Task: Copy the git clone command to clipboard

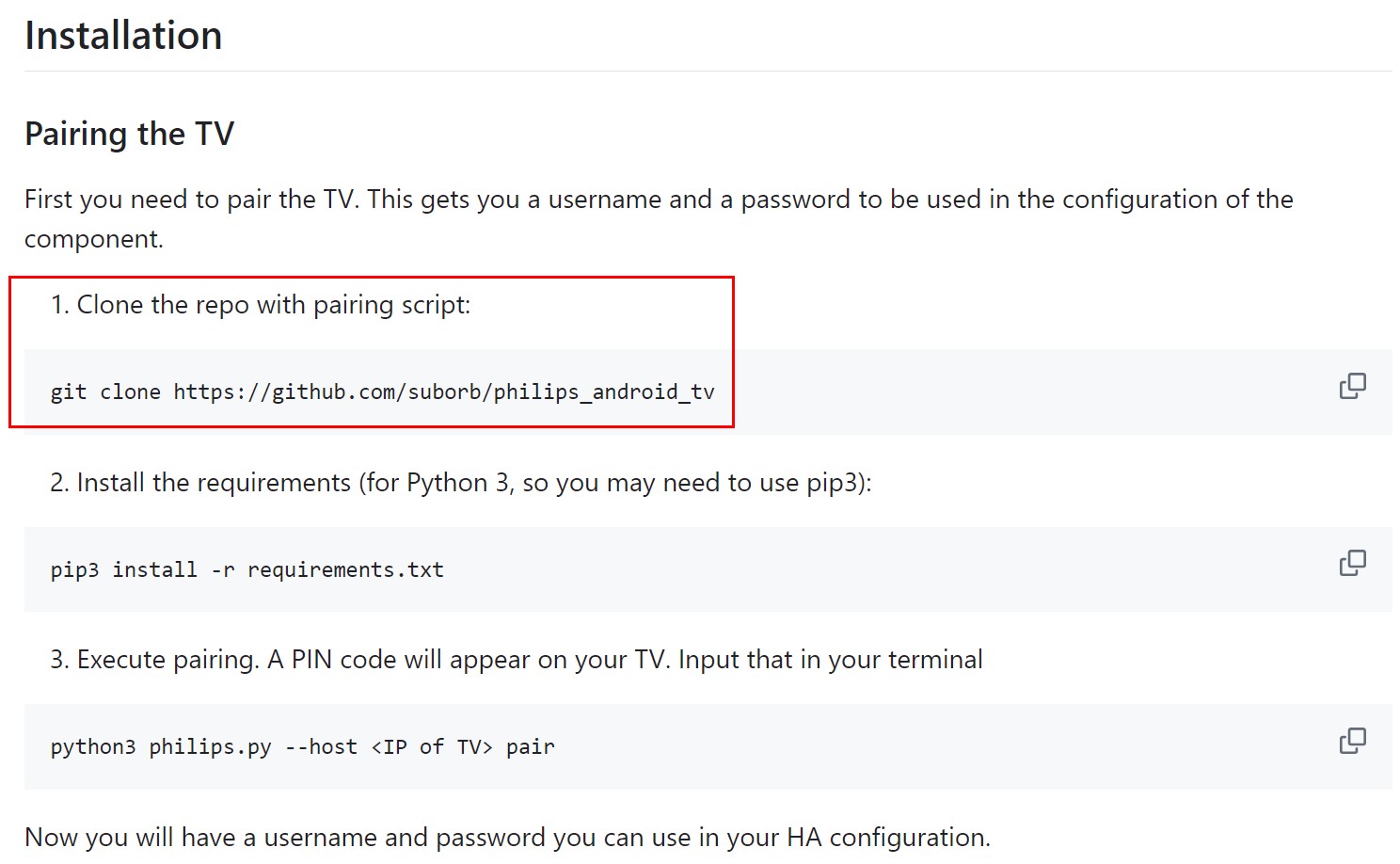Action: pyautogui.click(x=1352, y=386)
